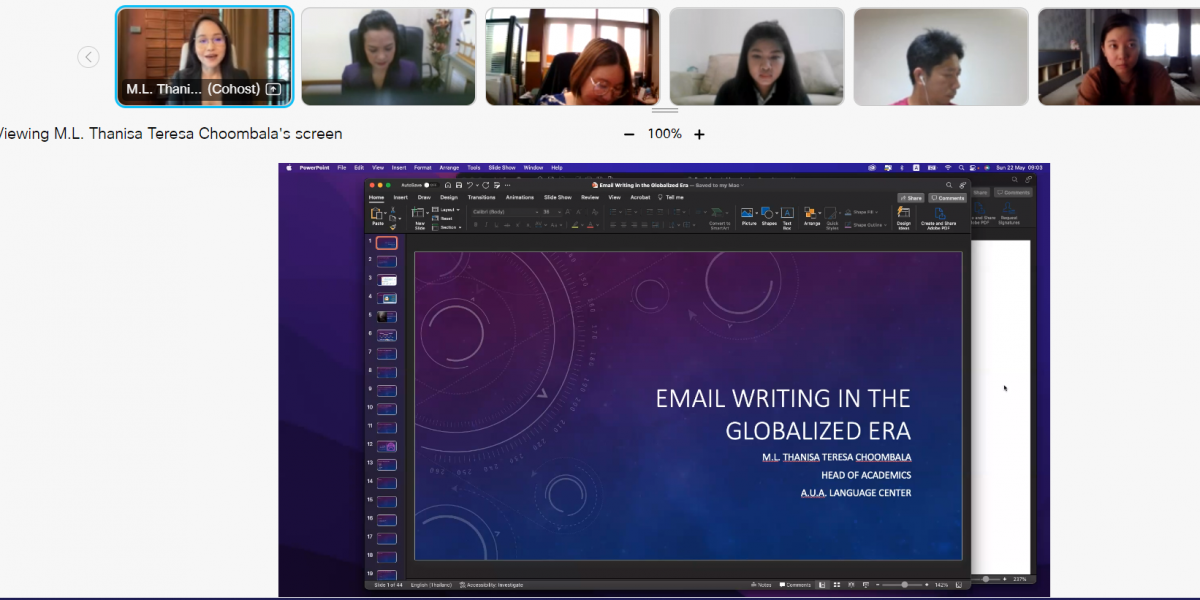Open the Section dropdown
The width and height of the screenshot is (1200, 600).
point(446,227)
